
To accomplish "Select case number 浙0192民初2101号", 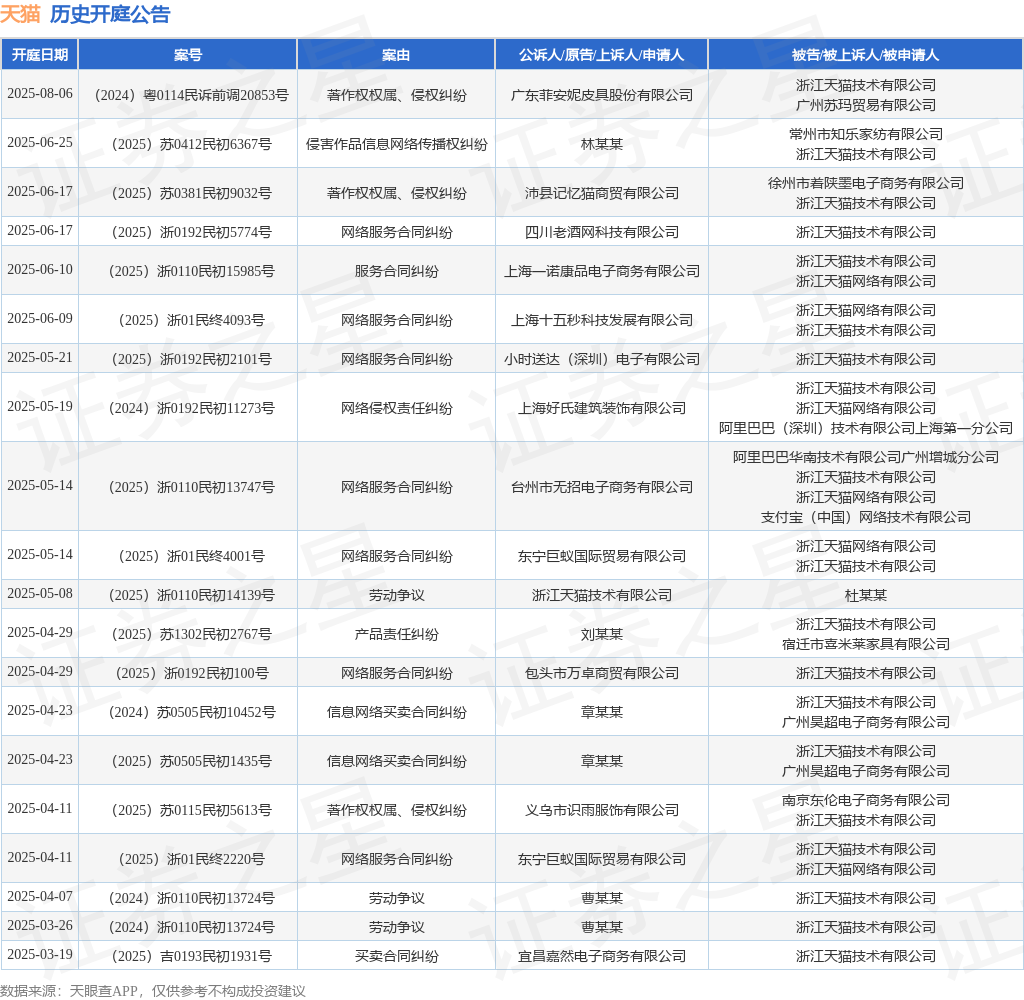I will (x=216, y=359).
